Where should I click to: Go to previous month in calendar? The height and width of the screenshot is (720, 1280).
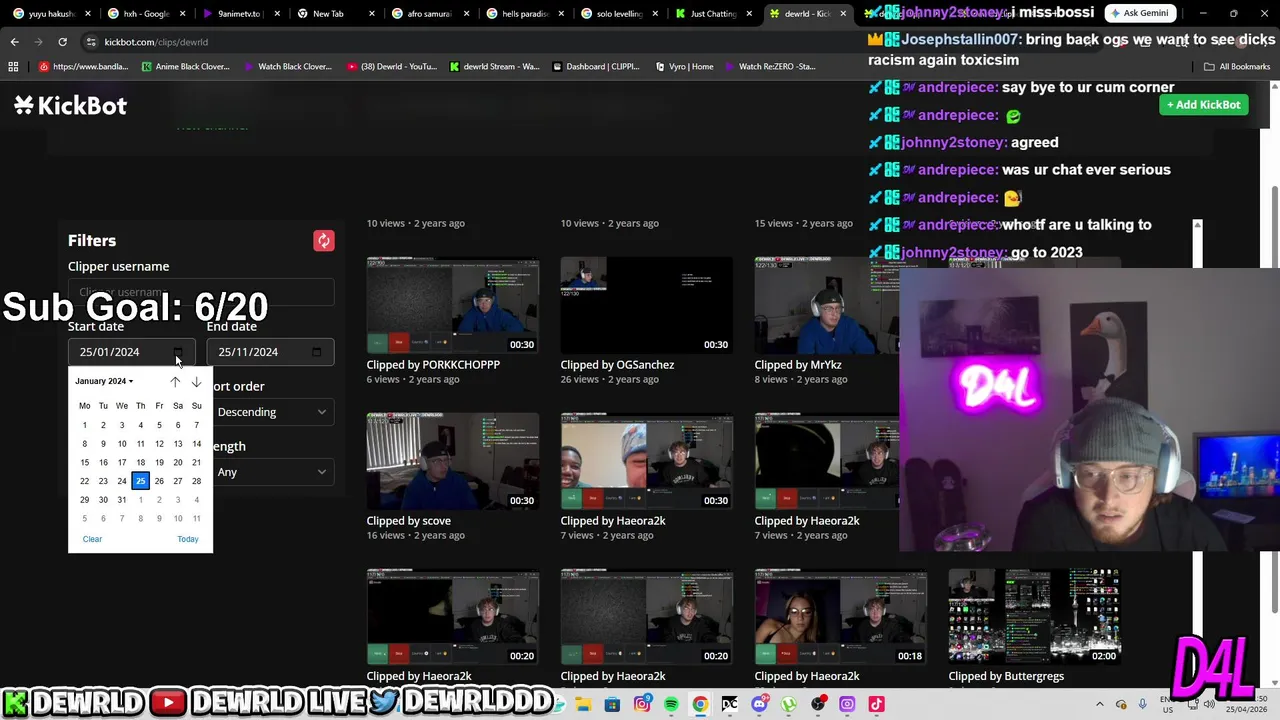(x=175, y=381)
